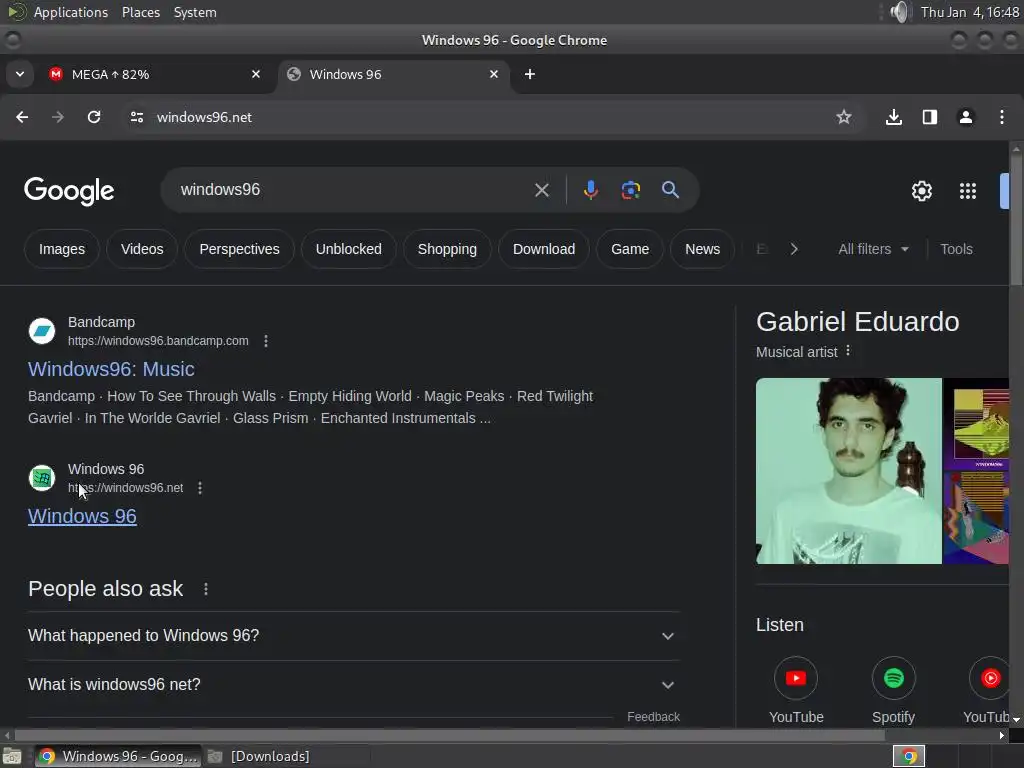Expand What is windows96 net?

coord(353,684)
